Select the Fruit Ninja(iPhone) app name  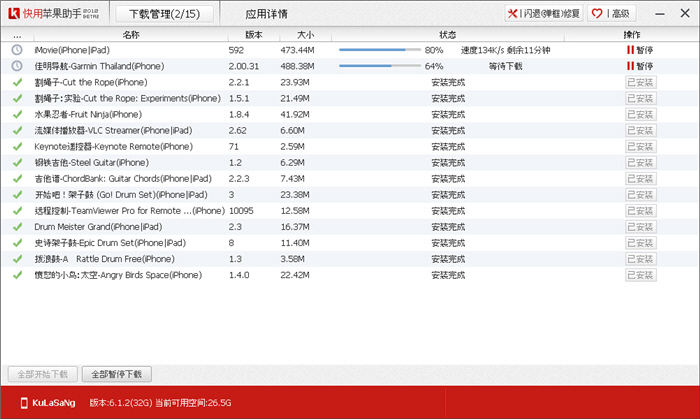coord(88,114)
